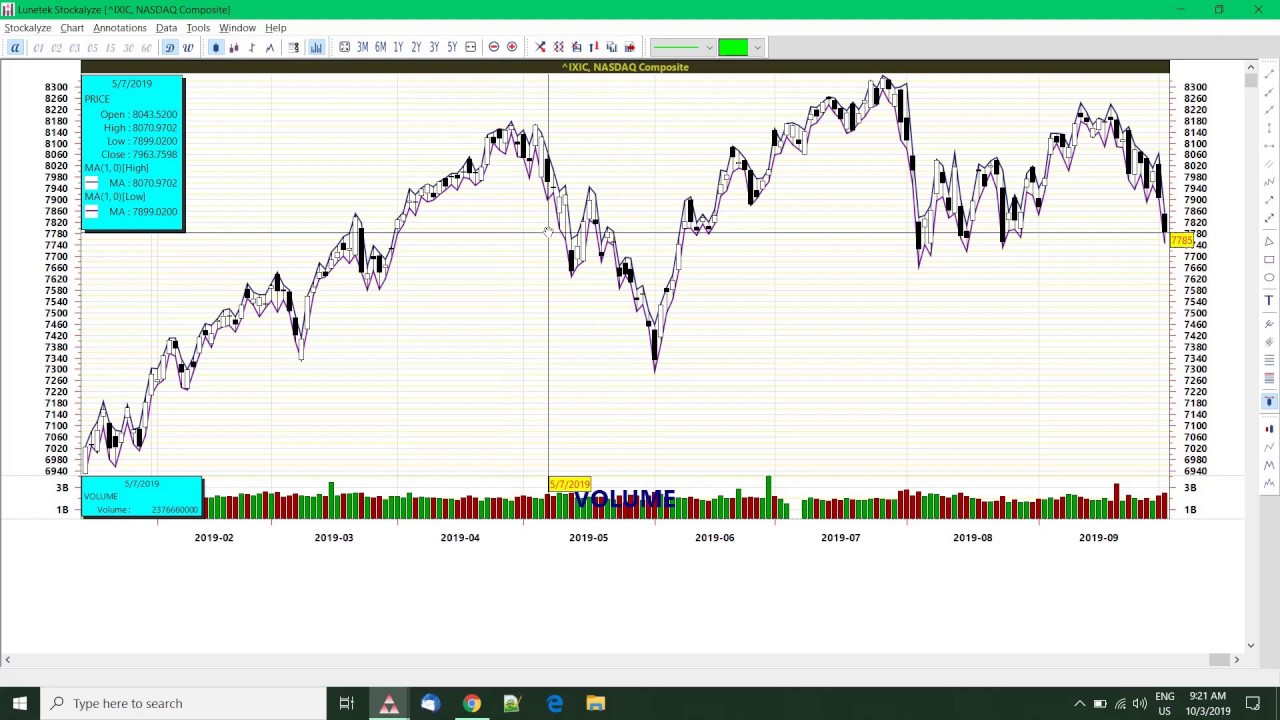Set chart range to 3M
1280x720 pixels.
click(362, 47)
